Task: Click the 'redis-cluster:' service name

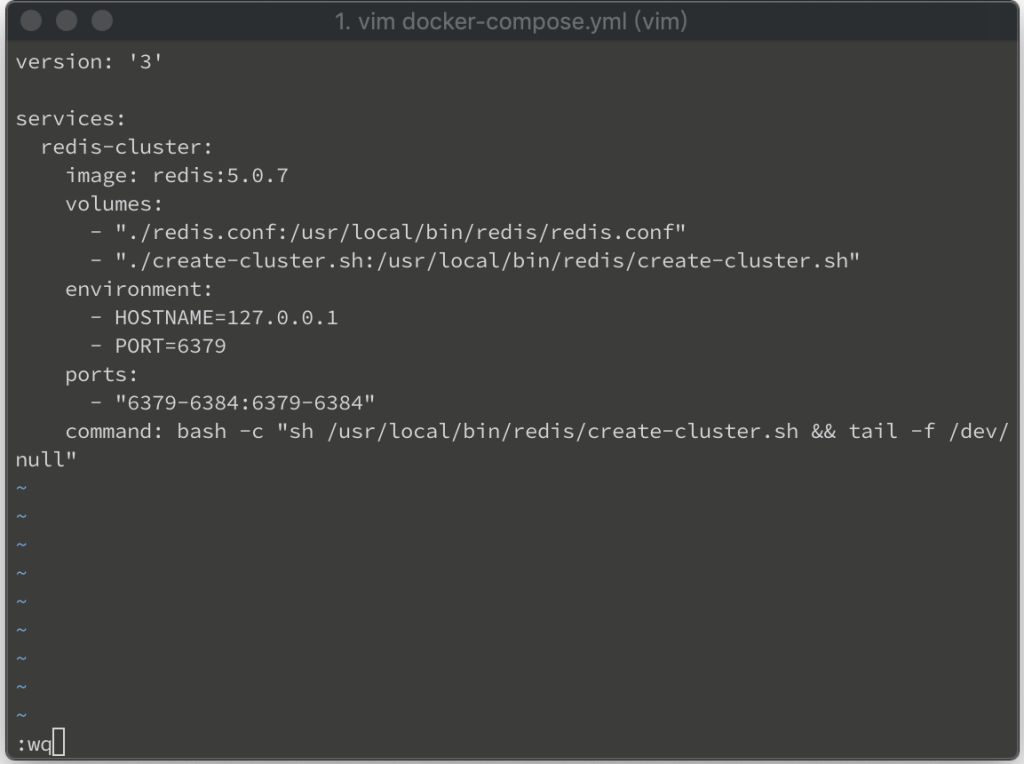Action: coord(126,147)
